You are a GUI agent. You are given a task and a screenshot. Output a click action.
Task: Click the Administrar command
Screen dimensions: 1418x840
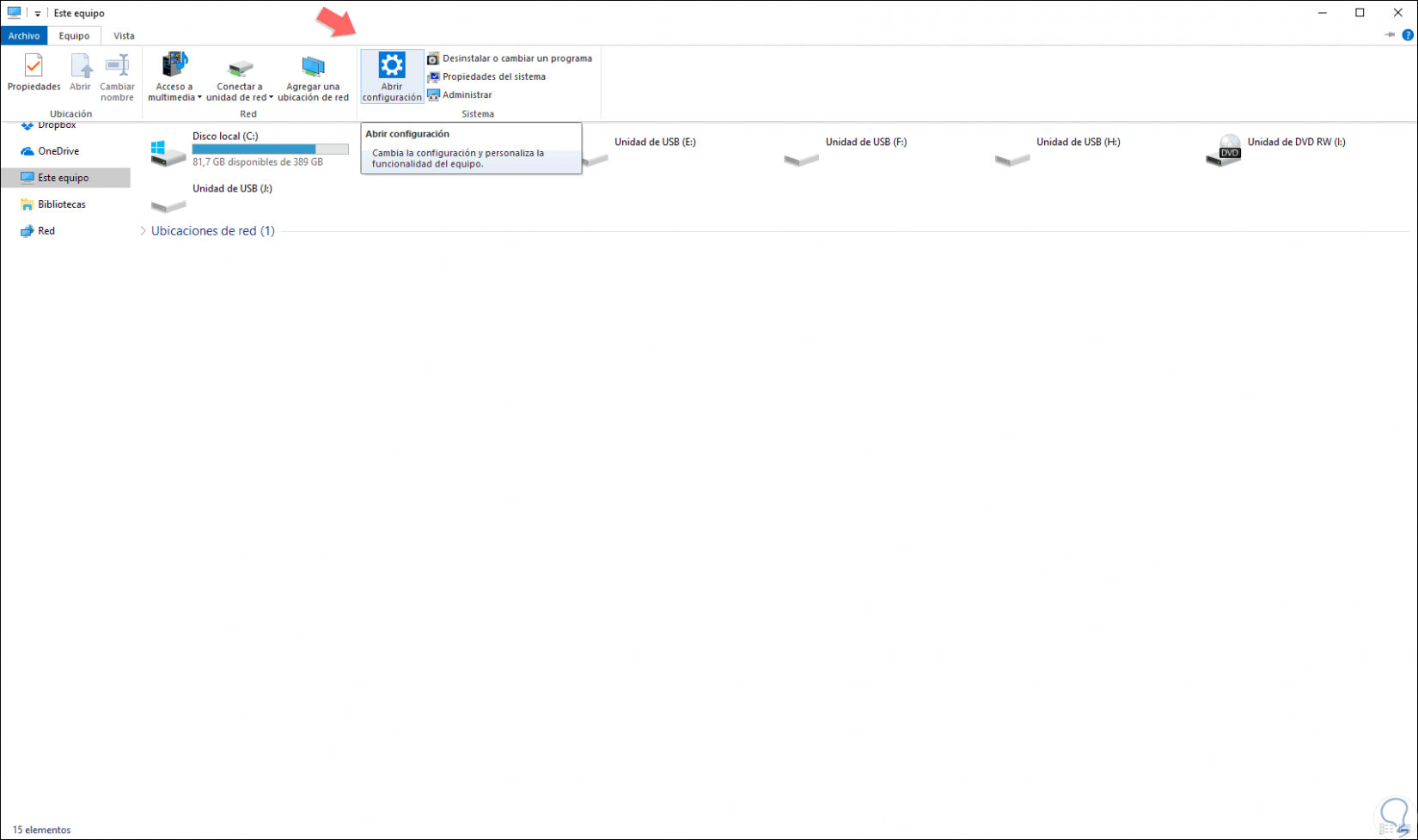point(460,94)
